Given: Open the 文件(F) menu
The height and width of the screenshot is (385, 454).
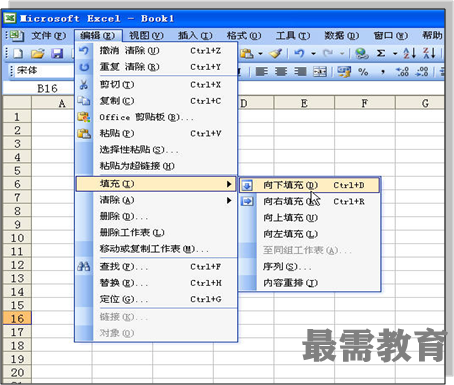Looking at the screenshot, I should (x=49, y=35).
